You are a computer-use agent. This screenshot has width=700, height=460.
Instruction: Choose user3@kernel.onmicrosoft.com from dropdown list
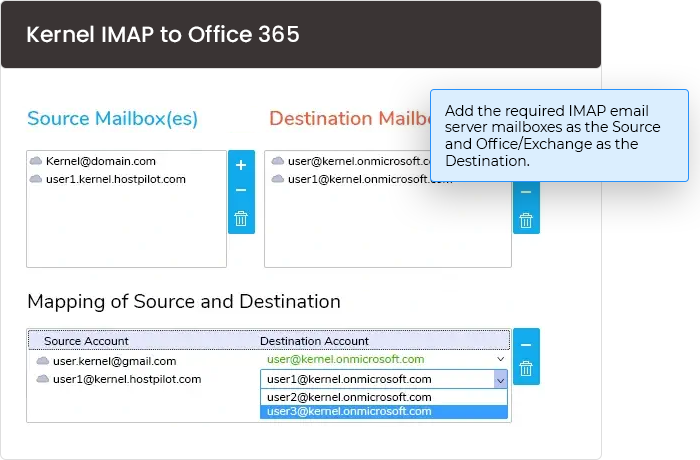click(x=384, y=411)
